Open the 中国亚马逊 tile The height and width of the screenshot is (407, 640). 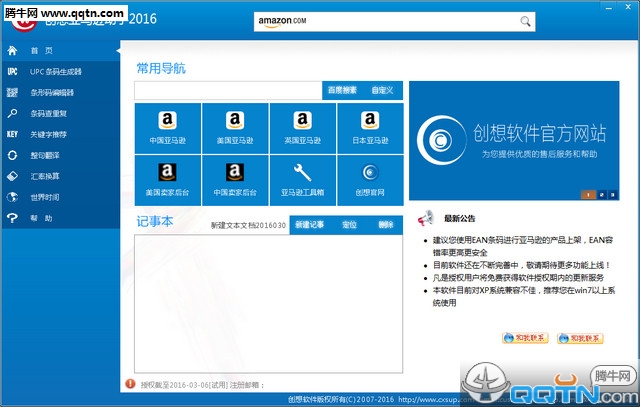(x=168, y=128)
